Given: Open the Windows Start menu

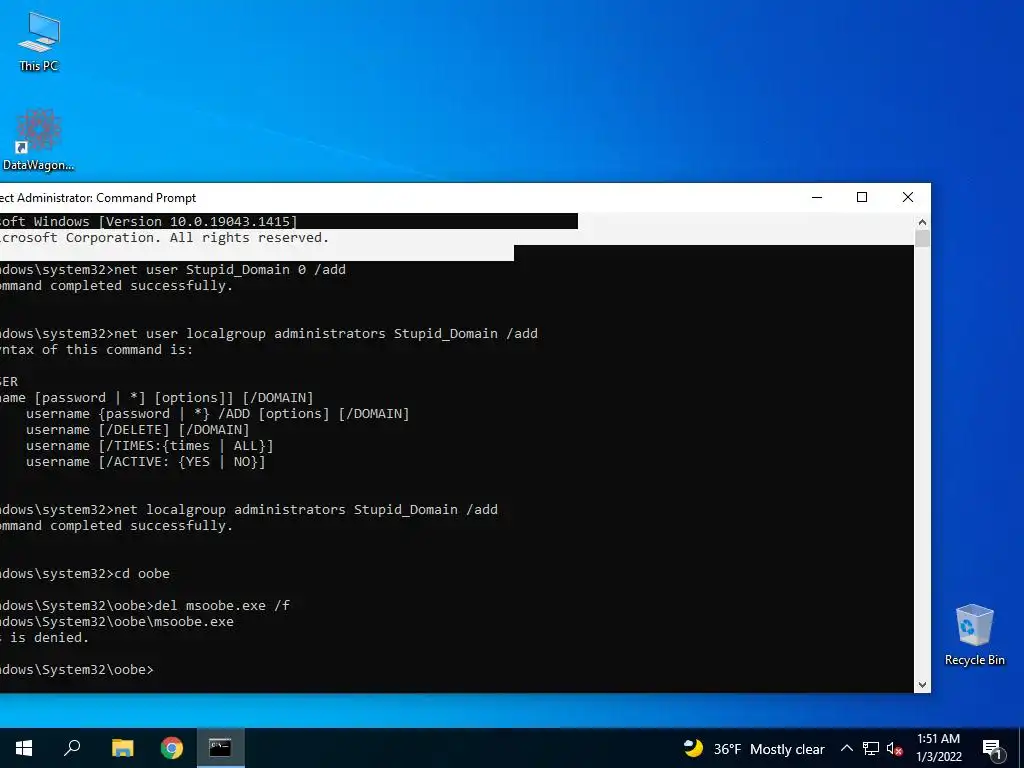Looking at the screenshot, I should (x=24, y=748).
